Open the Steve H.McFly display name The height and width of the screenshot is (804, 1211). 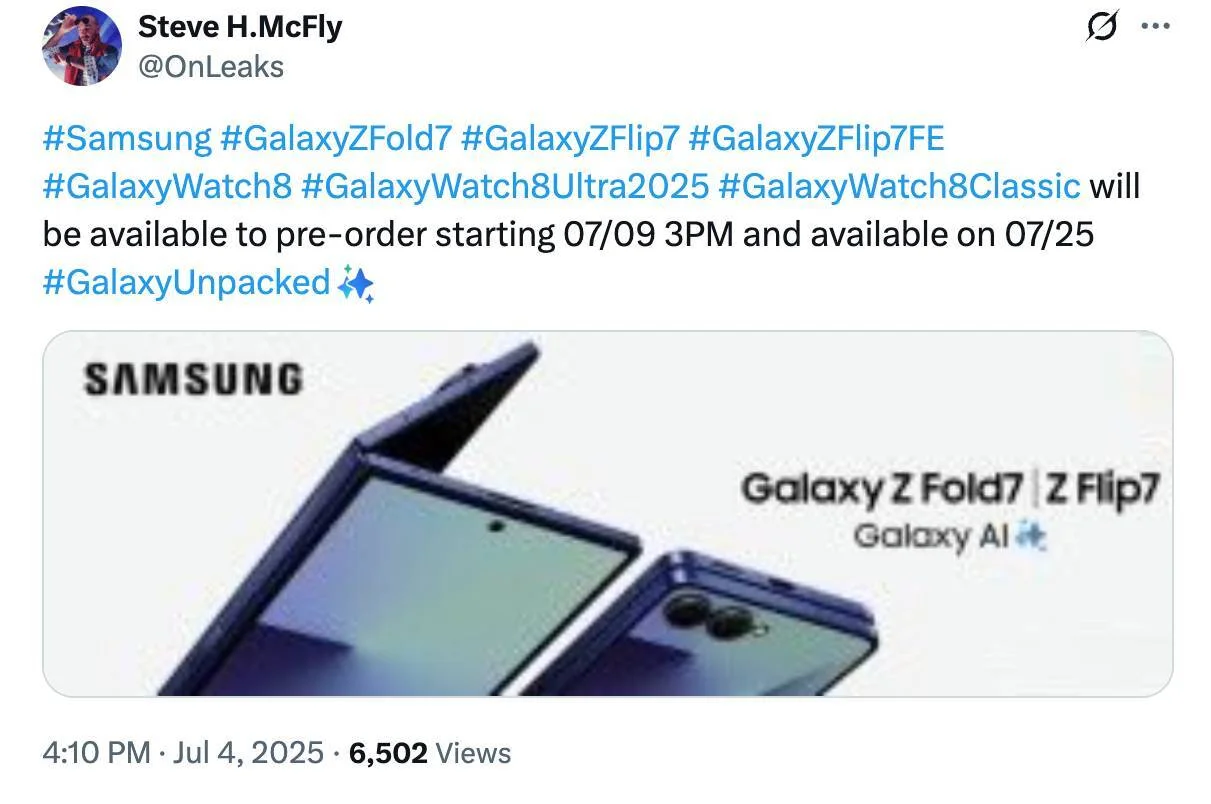[x=239, y=27]
